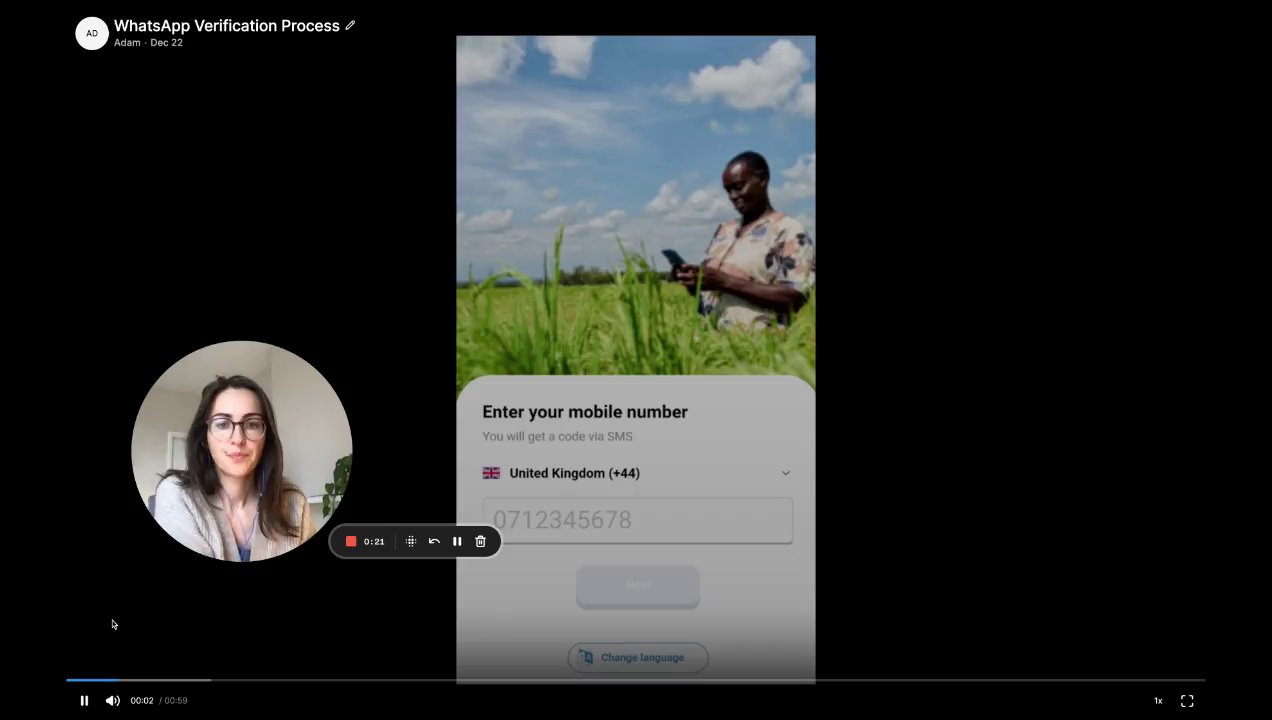Open United Kingdom (+44) country dropdown
1272x720 pixels.
tap(637, 473)
